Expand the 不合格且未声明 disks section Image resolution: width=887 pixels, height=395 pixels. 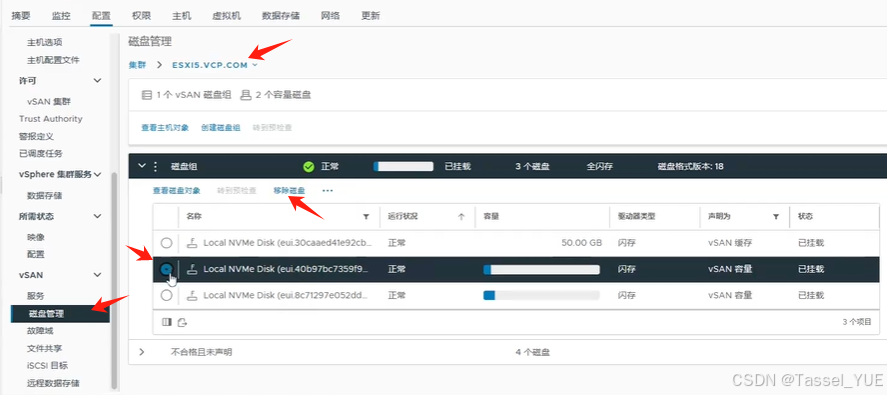(142, 352)
